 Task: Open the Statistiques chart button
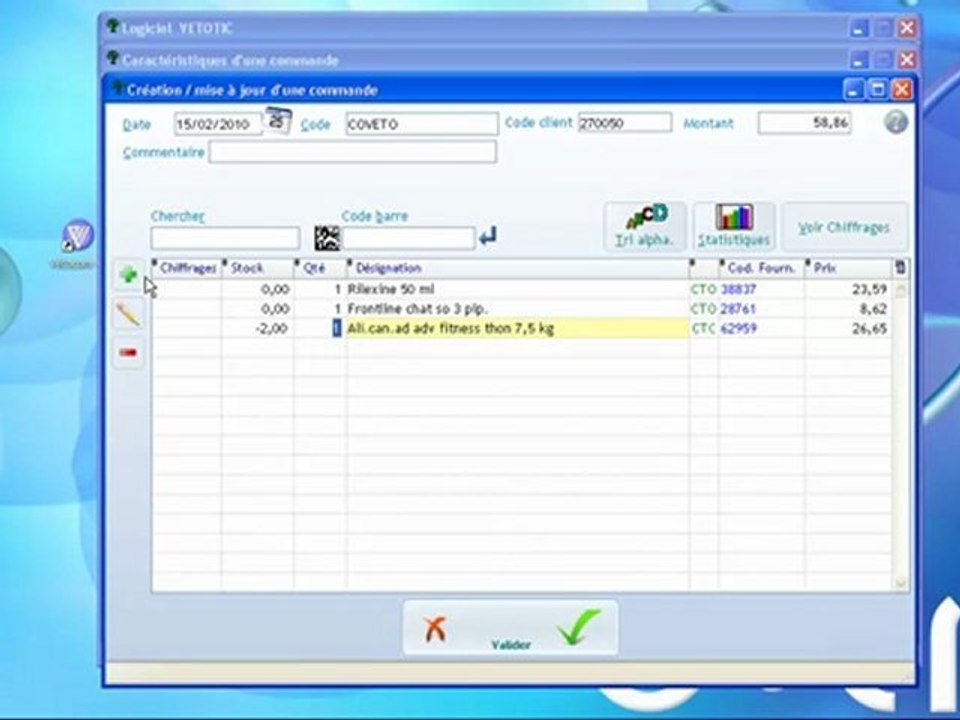[733, 226]
